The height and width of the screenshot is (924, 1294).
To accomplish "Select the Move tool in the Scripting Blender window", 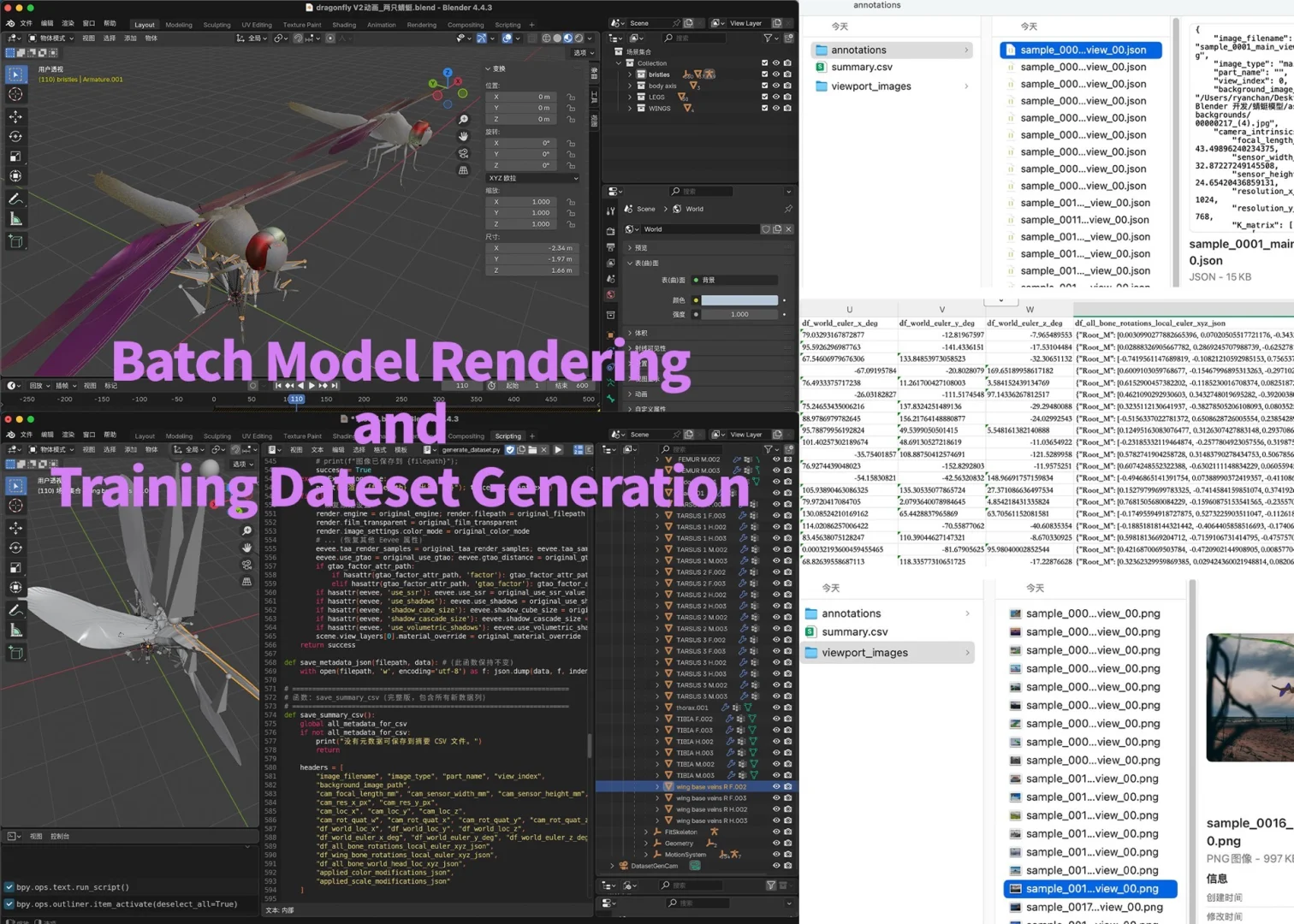I will [x=15, y=528].
